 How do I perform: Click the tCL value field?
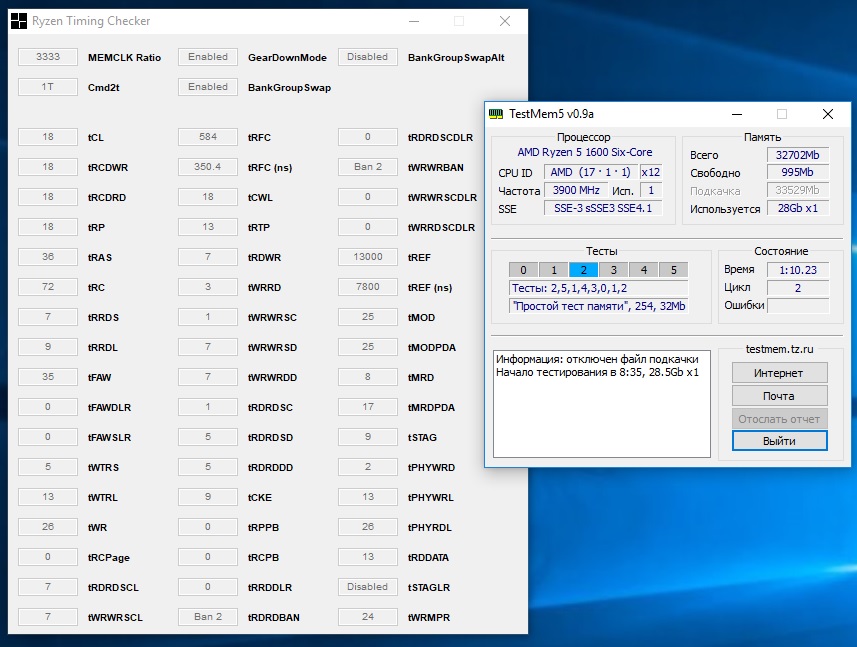coord(48,137)
